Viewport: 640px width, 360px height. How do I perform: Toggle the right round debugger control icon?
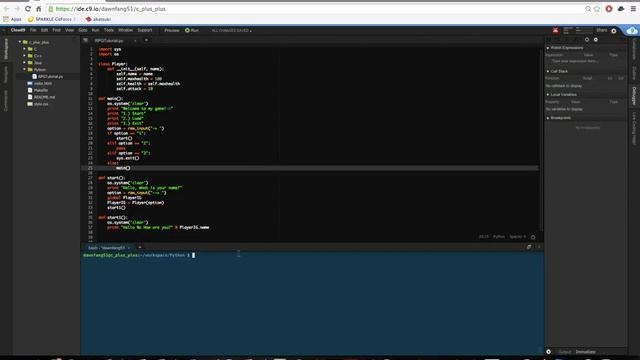596,40
